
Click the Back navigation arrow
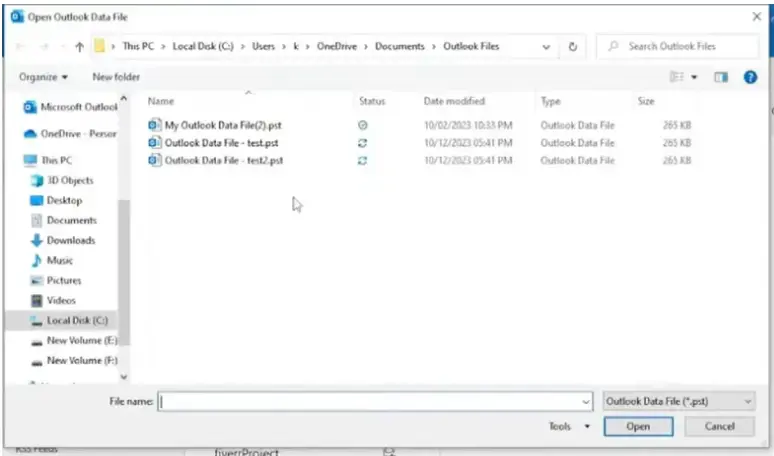coord(20,47)
